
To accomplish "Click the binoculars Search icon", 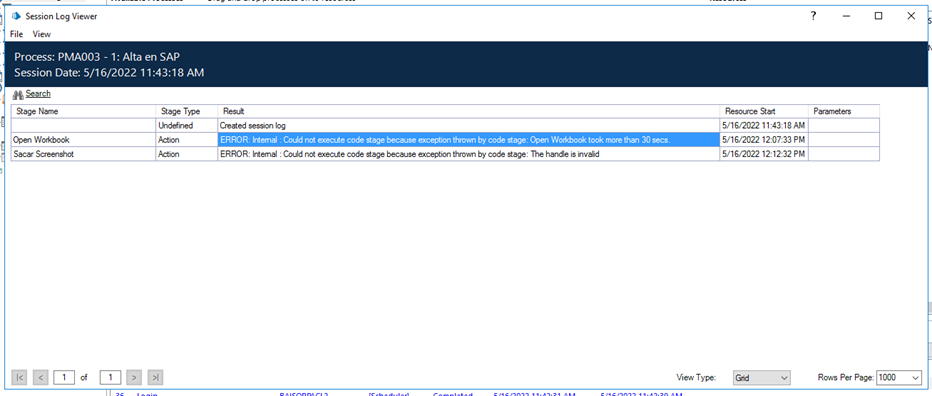I will tap(18, 94).
